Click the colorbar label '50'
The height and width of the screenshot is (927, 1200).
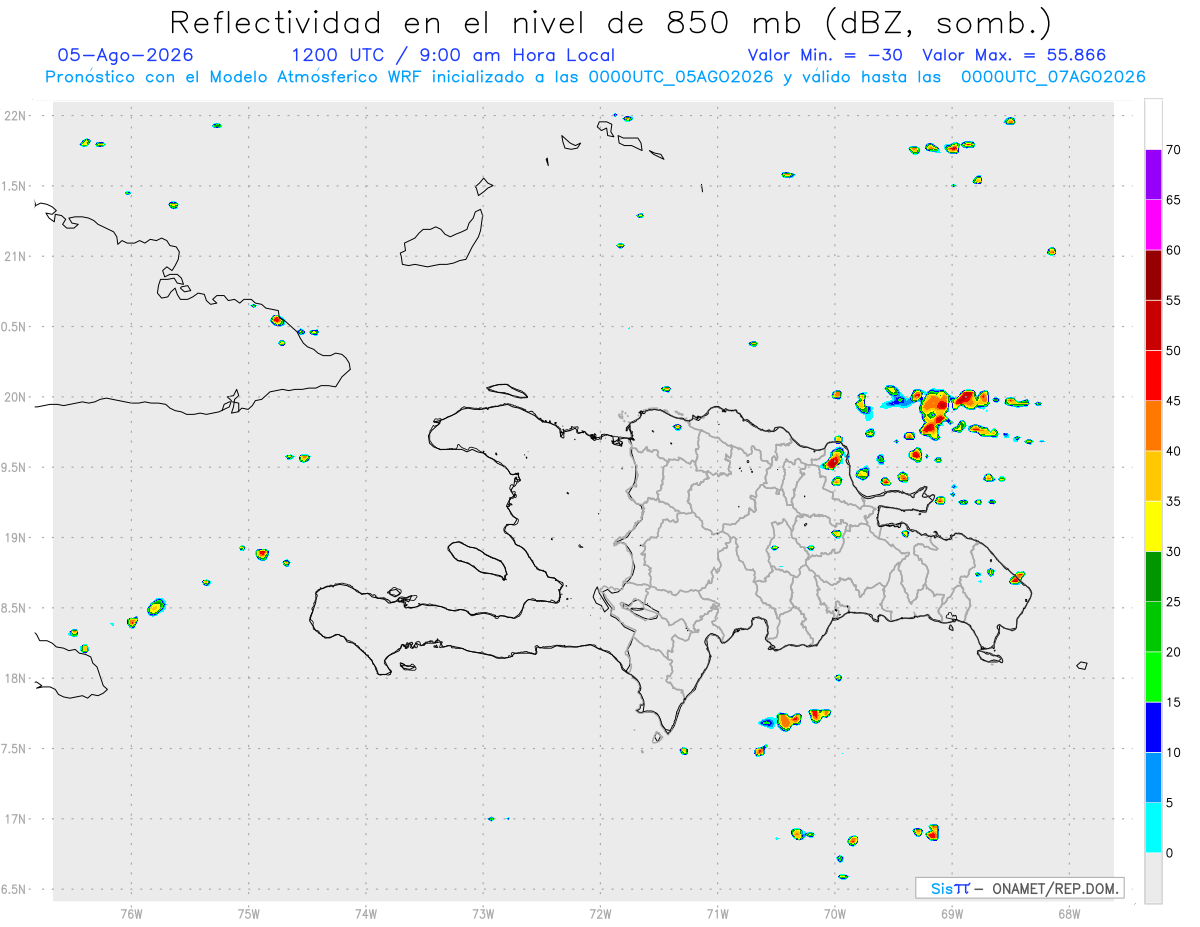tap(1173, 351)
